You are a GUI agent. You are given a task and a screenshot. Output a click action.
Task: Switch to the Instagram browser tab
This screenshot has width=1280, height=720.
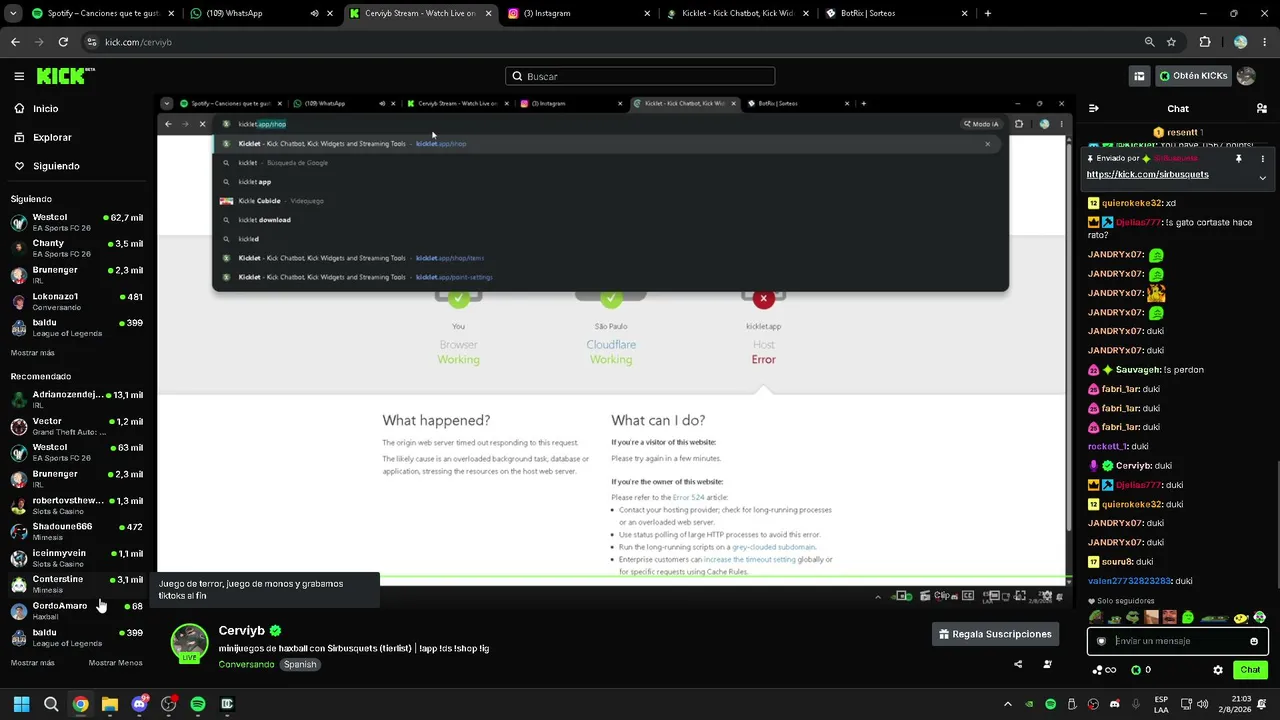tap(580, 14)
